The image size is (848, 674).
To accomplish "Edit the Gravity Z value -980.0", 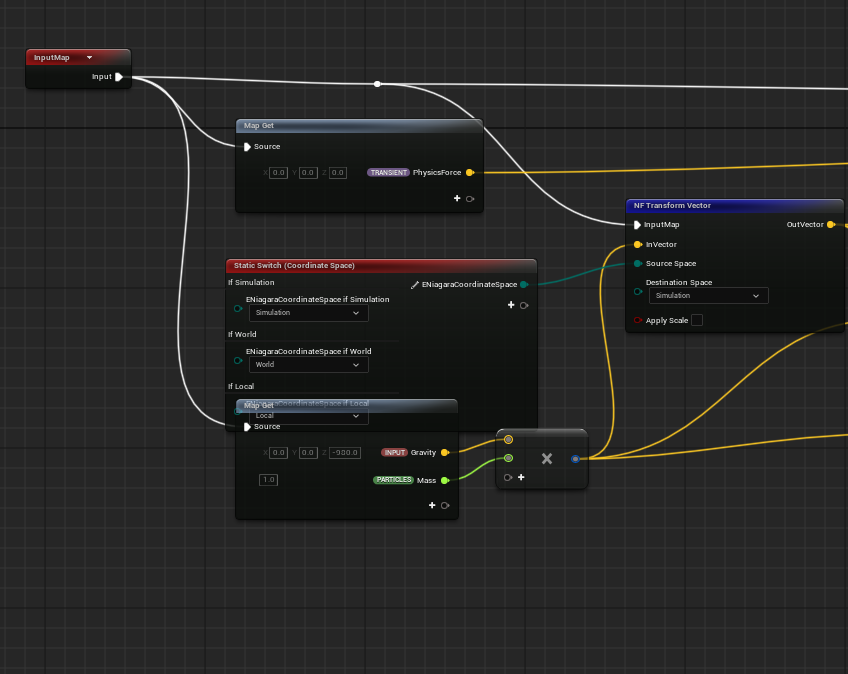I will click(345, 453).
